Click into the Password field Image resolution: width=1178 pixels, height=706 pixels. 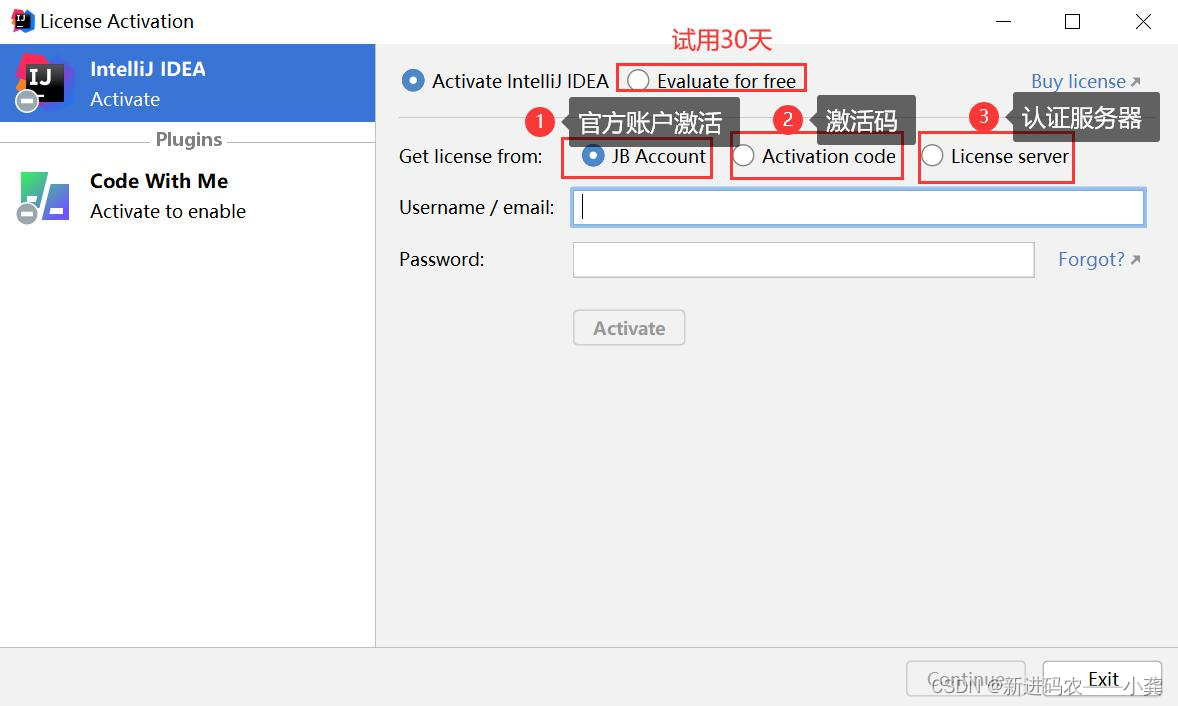coord(803,260)
